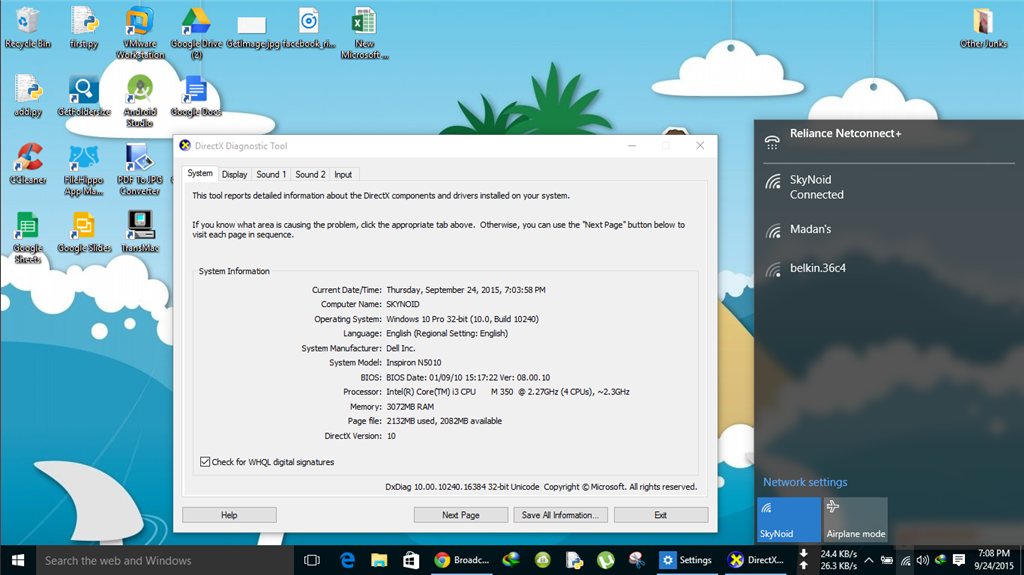This screenshot has width=1024, height=575.
Task: Click the volume speaker tray icon
Action: click(922, 560)
